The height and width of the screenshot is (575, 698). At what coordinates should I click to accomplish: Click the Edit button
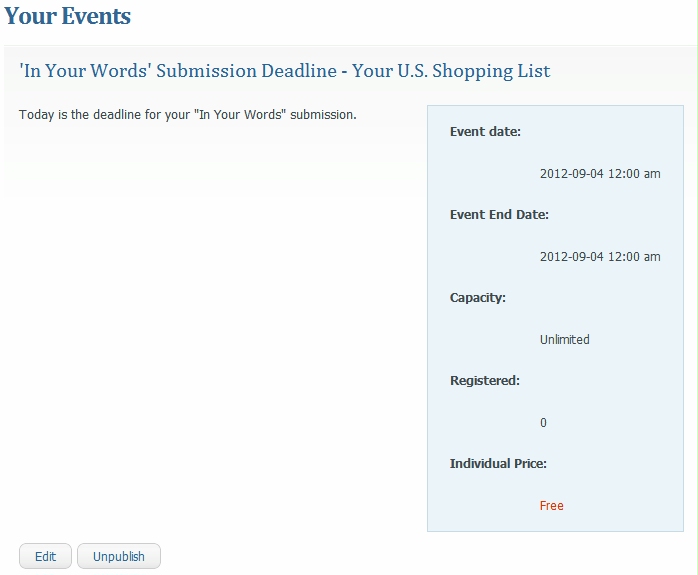click(x=45, y=556)
